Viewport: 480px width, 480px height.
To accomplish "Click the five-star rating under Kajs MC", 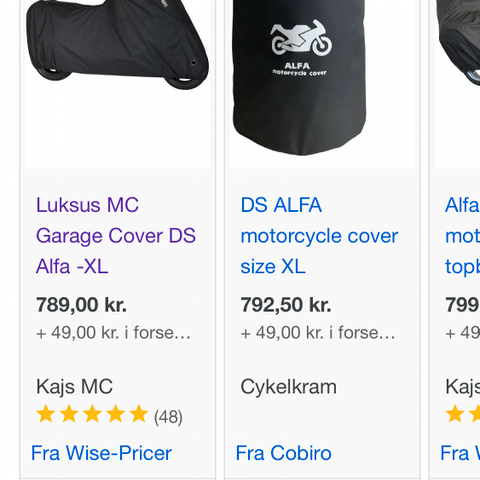I will click(92, 414).
